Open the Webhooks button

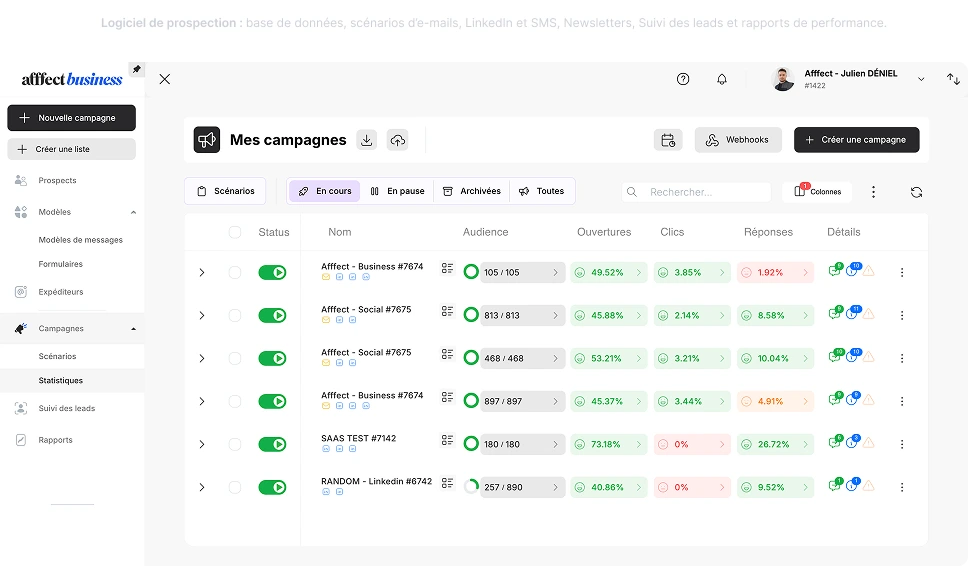pos(738,140)
